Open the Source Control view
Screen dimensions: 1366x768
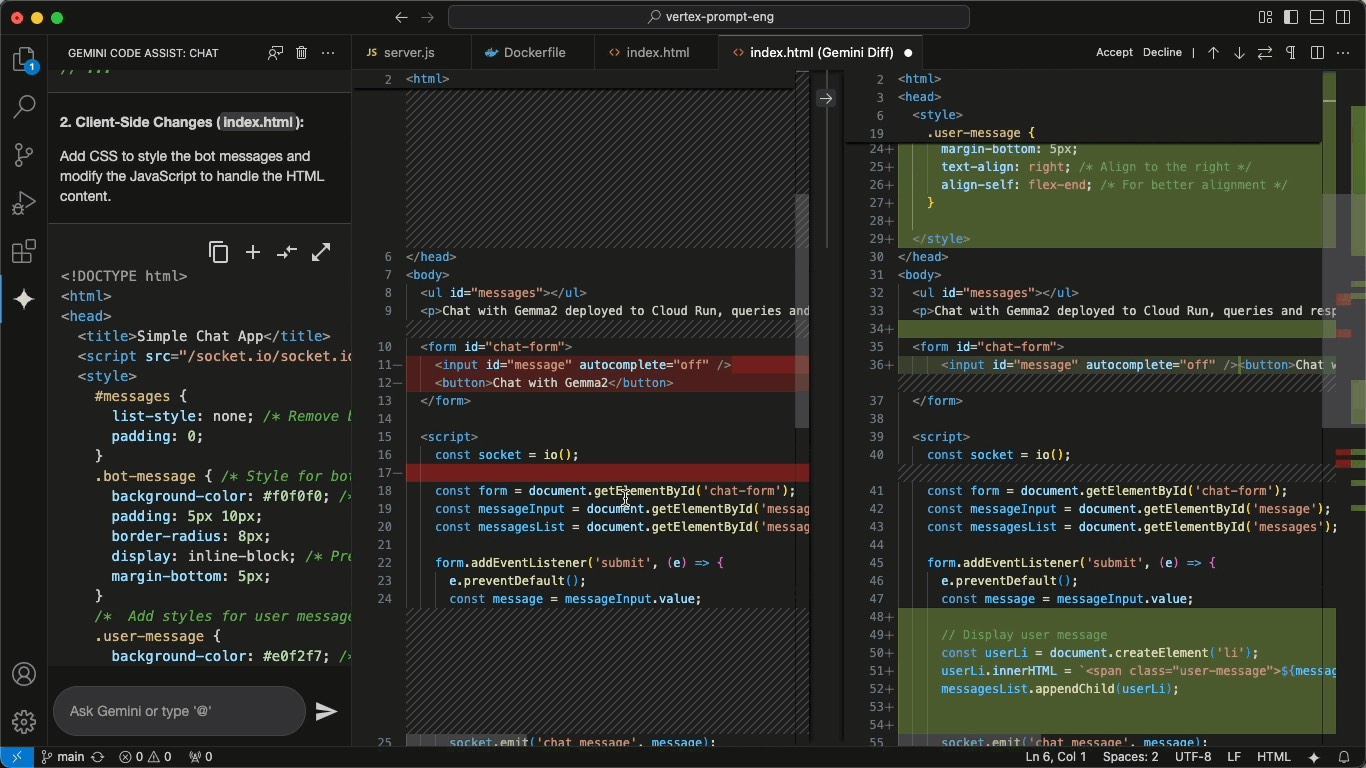click(24, 155)
